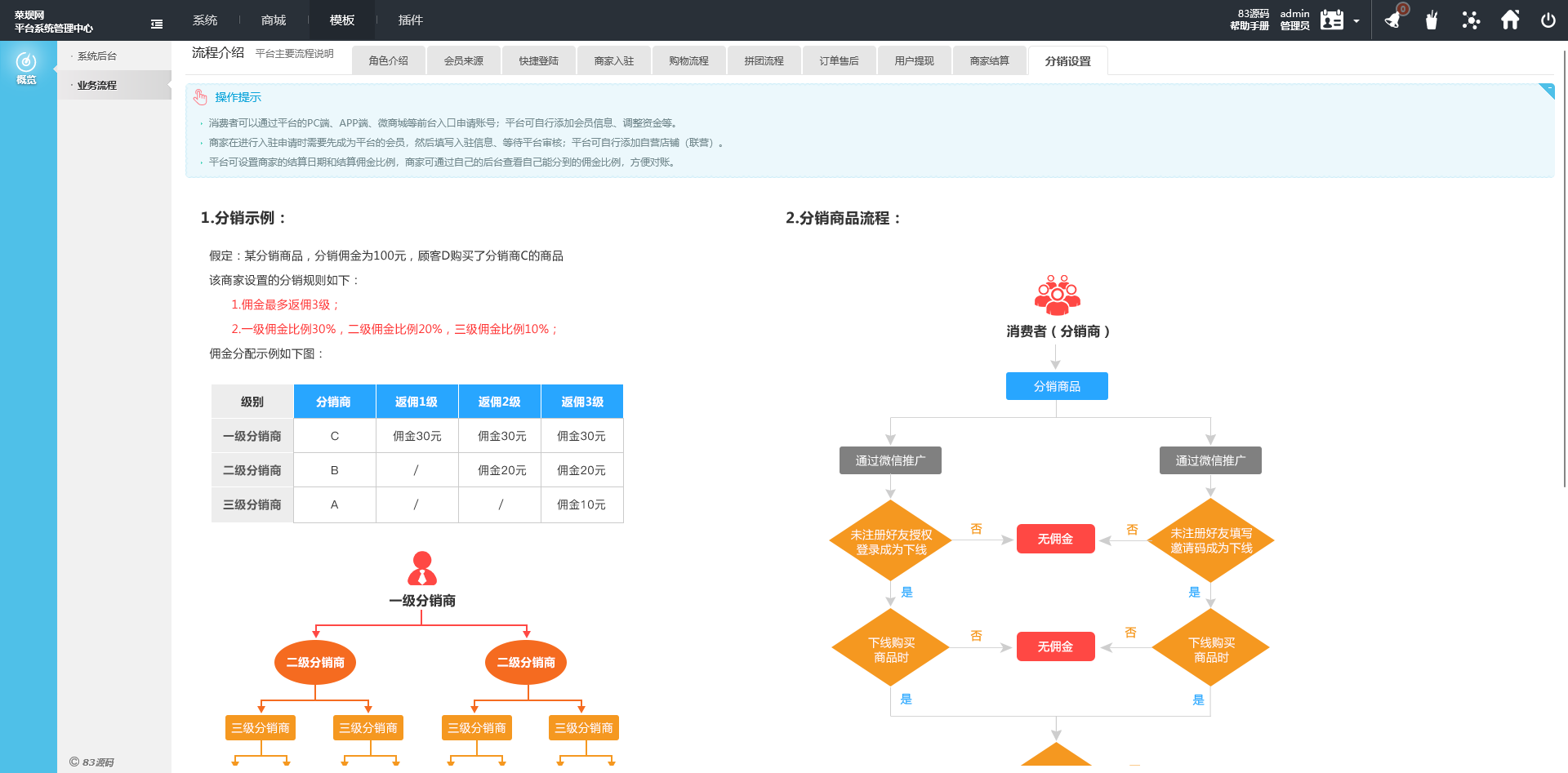The height and width of the screenshot is (773, 1568).
Task: Click the 操作提示 heading text
Action: click(238, 97)
